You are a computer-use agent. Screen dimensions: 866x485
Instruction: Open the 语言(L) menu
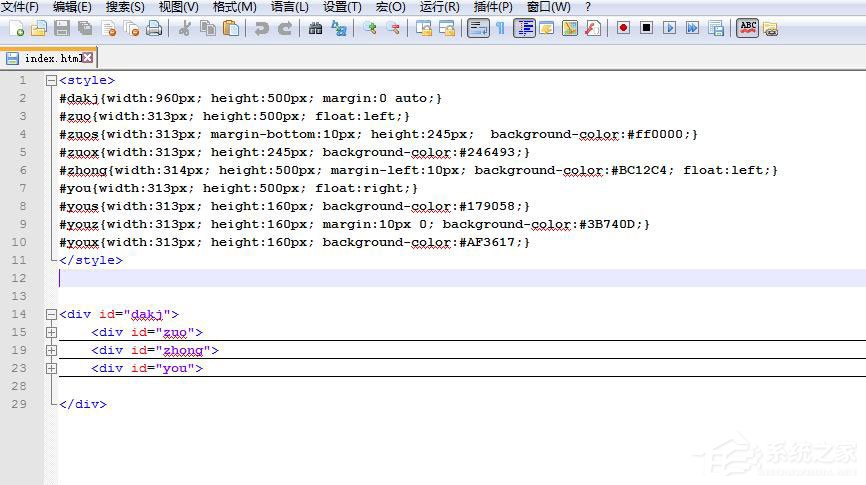click(x=289, y=7)
